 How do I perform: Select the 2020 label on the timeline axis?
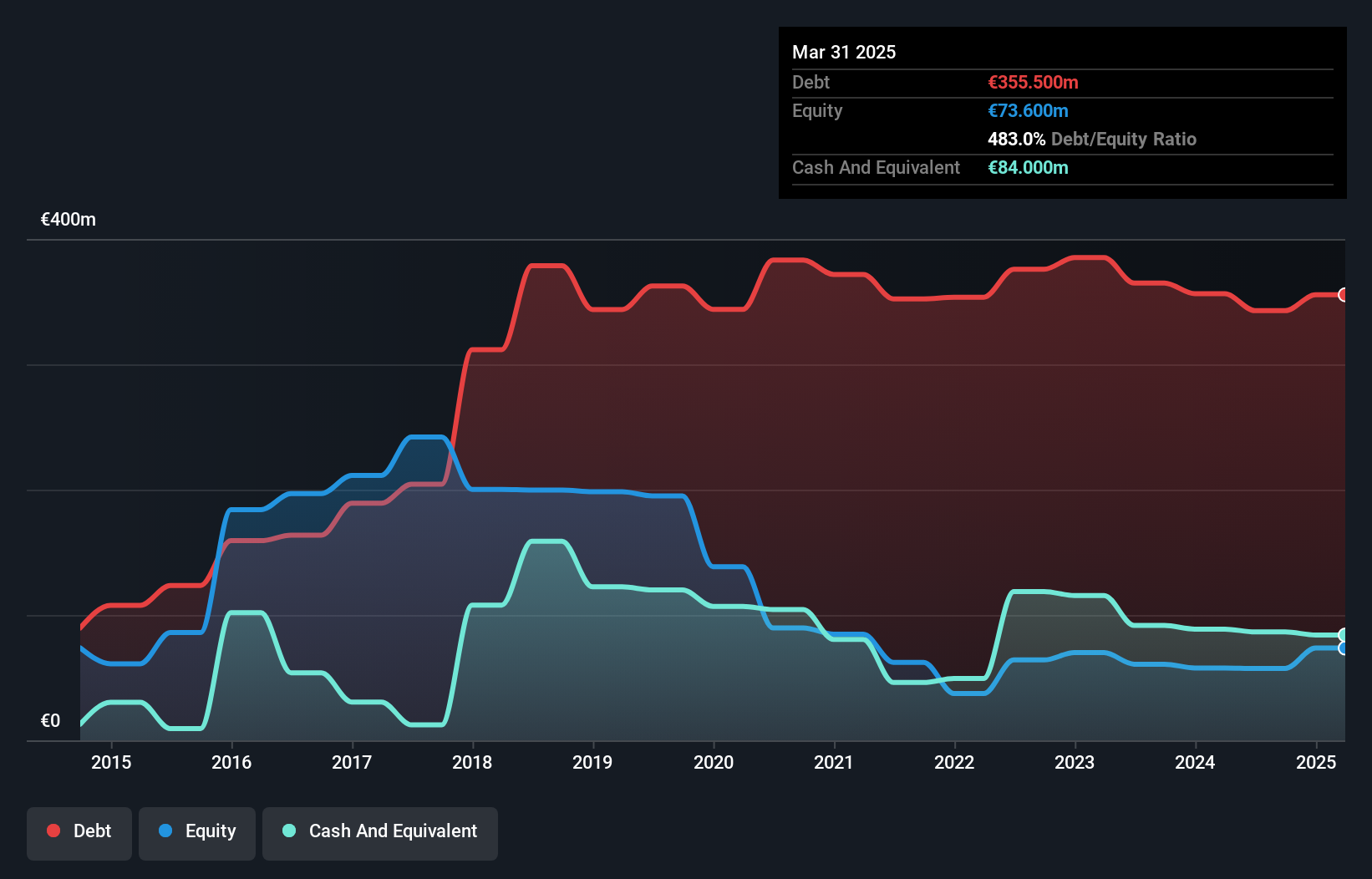[x=714, y=762]
